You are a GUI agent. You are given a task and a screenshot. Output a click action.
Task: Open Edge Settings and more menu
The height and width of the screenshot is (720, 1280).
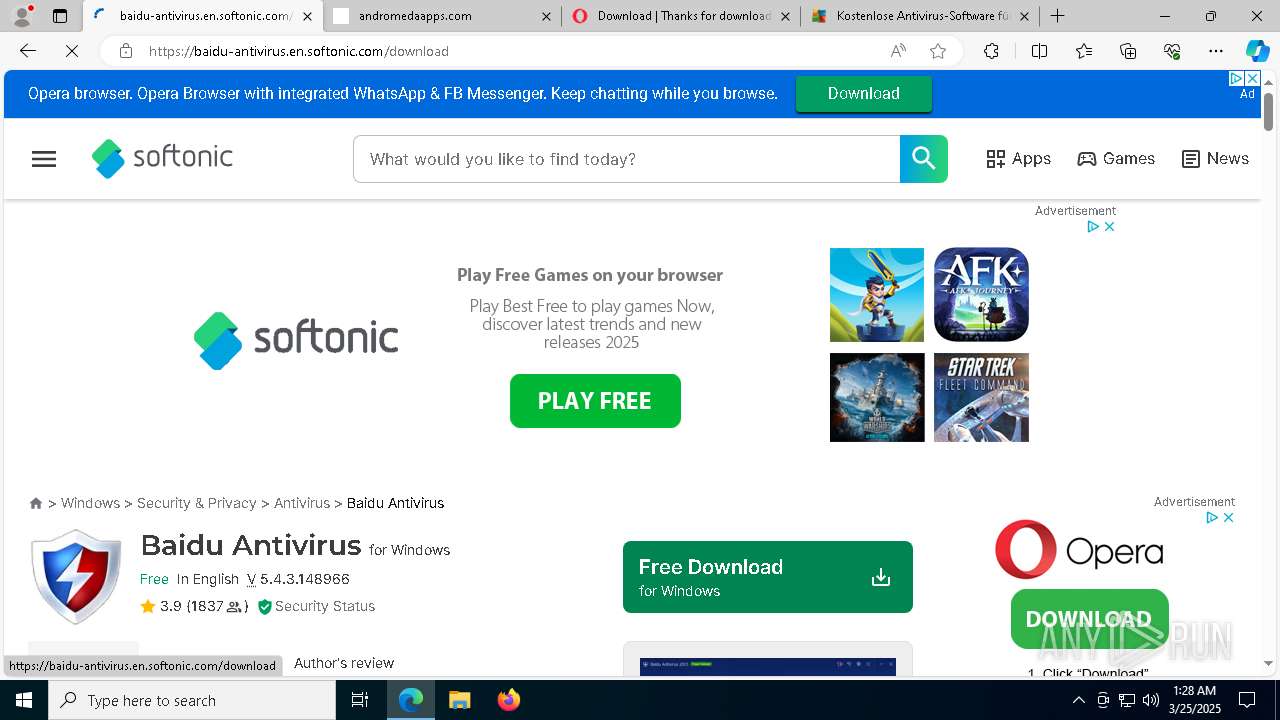1216,51
